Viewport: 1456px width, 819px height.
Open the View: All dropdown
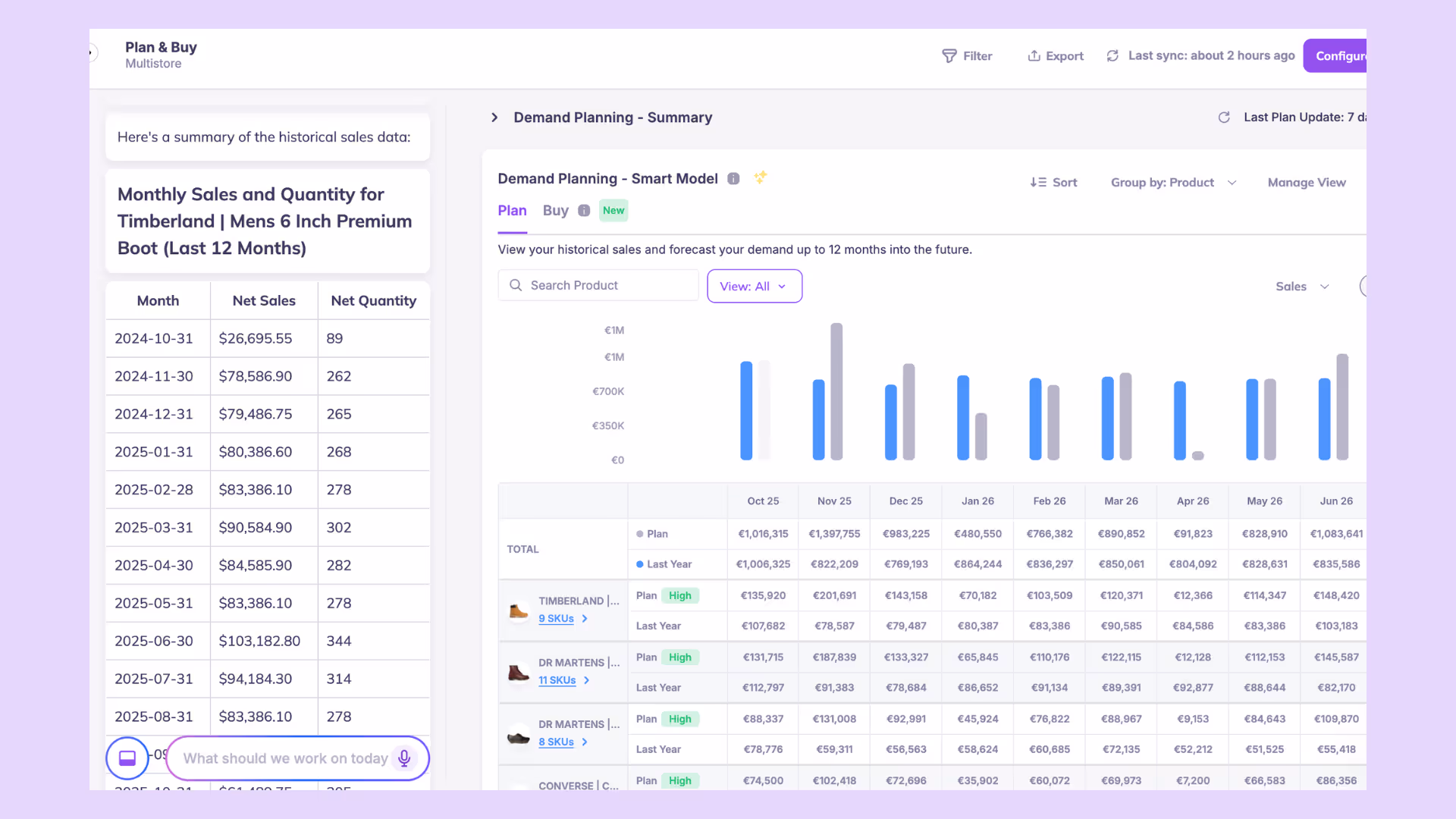pyautogui.click(x=754, y=287)
